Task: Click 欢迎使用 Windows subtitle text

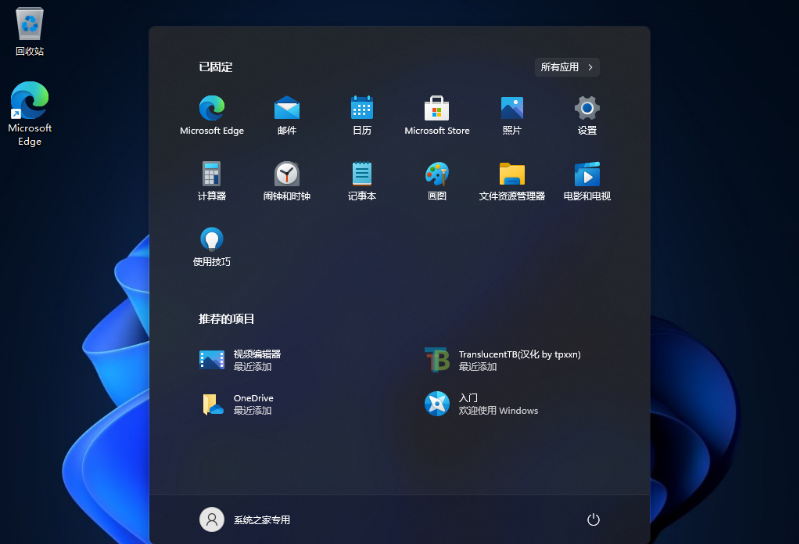Action: pyautogui.click(x=498, y=411)
